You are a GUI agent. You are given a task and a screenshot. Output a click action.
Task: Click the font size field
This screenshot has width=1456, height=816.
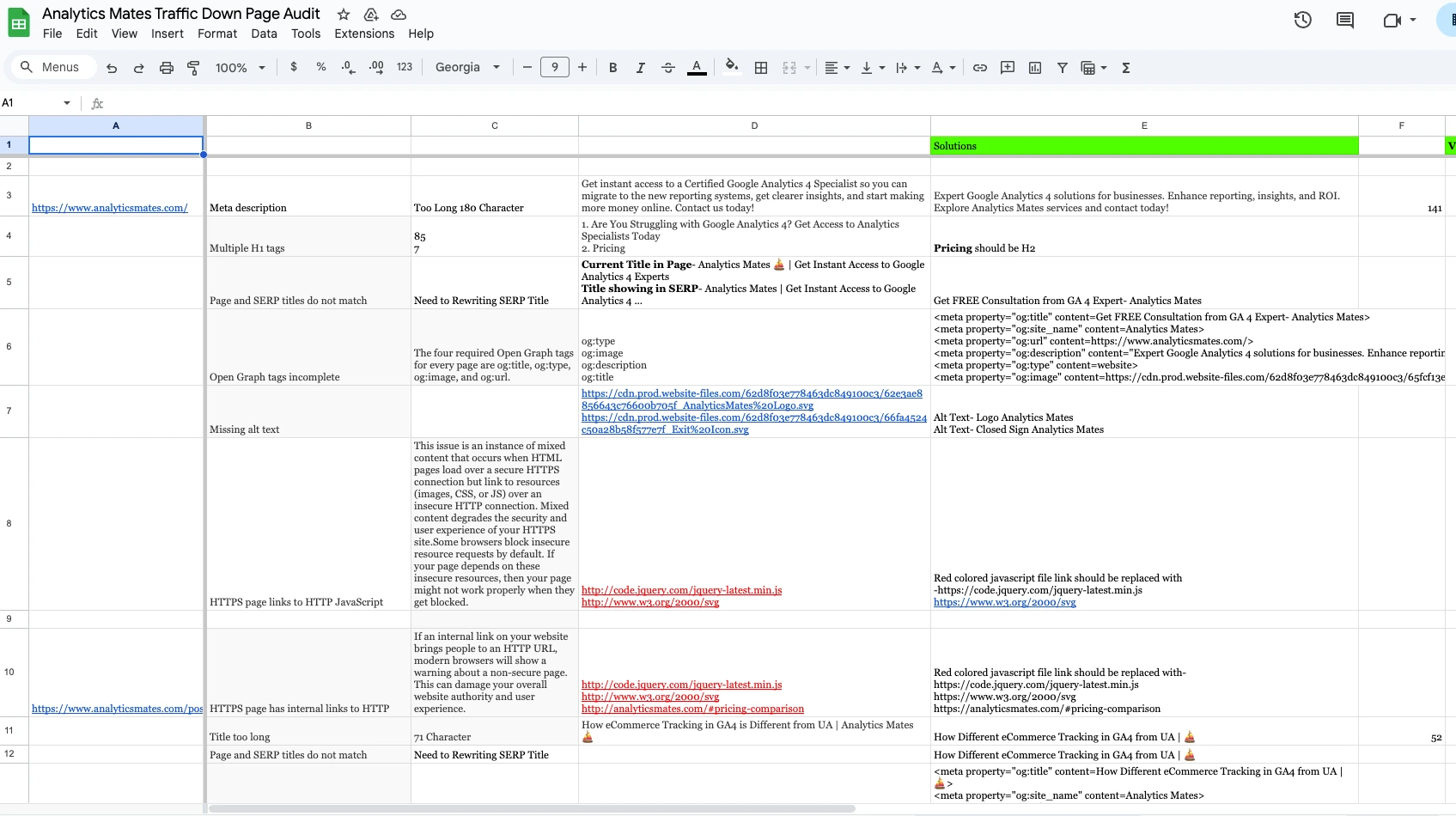(555, 67)
